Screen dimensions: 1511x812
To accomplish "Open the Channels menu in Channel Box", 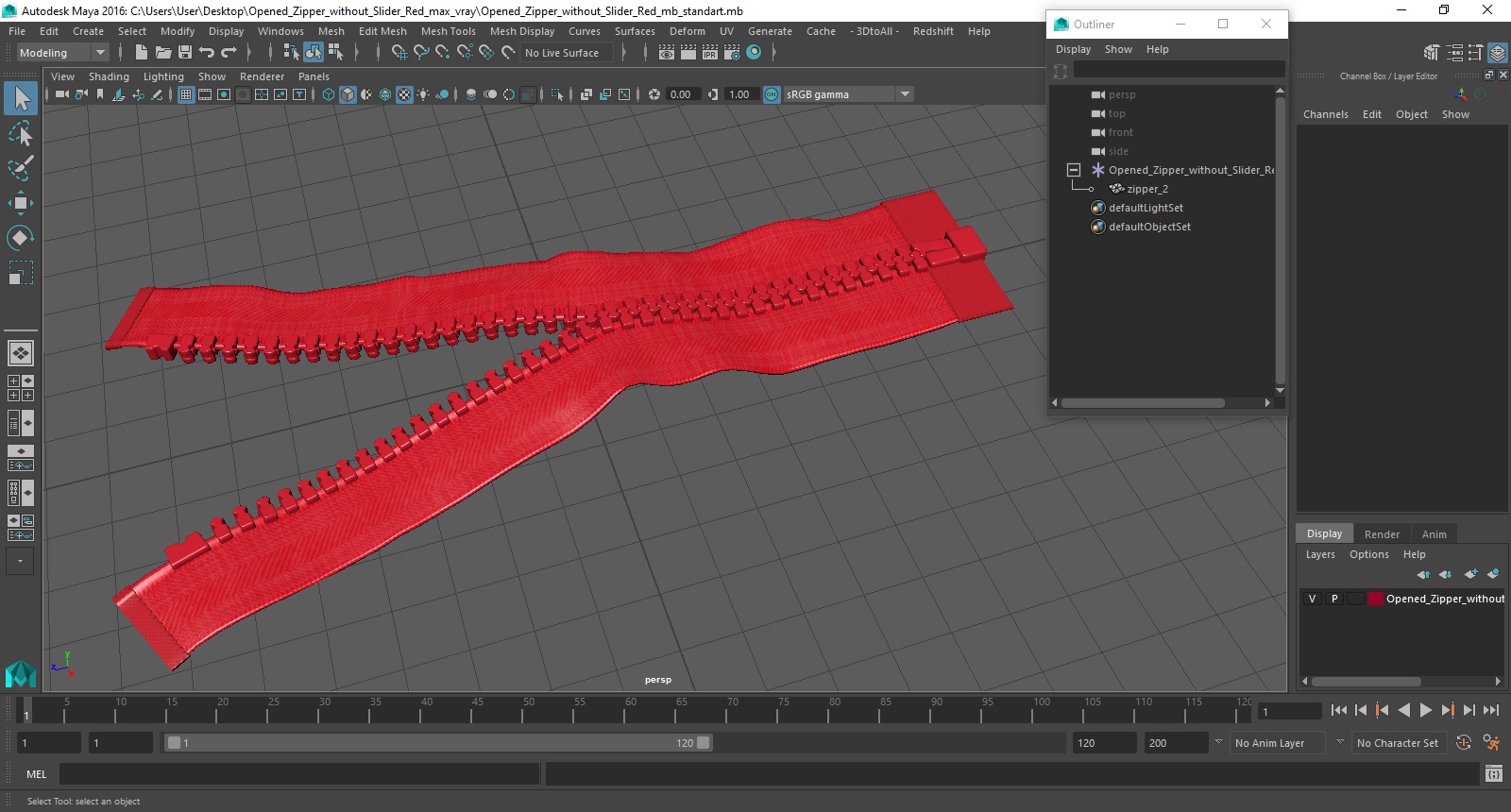I will 1326,114.
